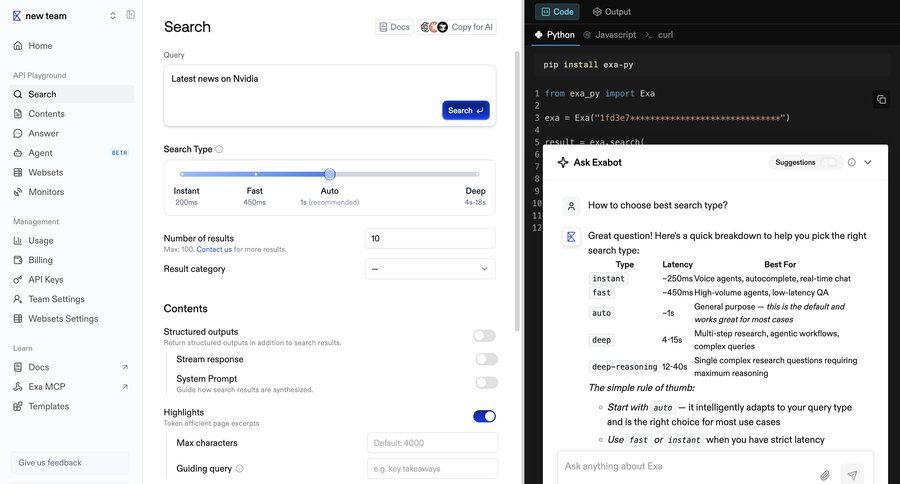Image resolution: width=900 pixels, height=484 pixels.
Task: Click the Number of results field
Action: (x=430, y=238)
